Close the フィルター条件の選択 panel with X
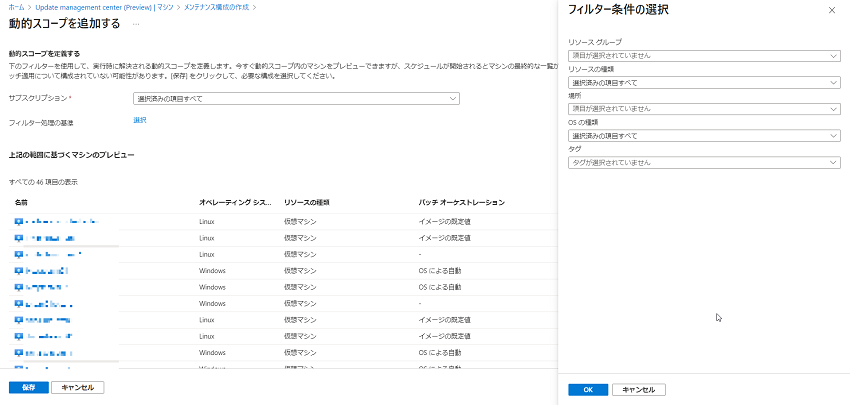The image size is (850, 405). pyautogui.click(x=832, y=10)
